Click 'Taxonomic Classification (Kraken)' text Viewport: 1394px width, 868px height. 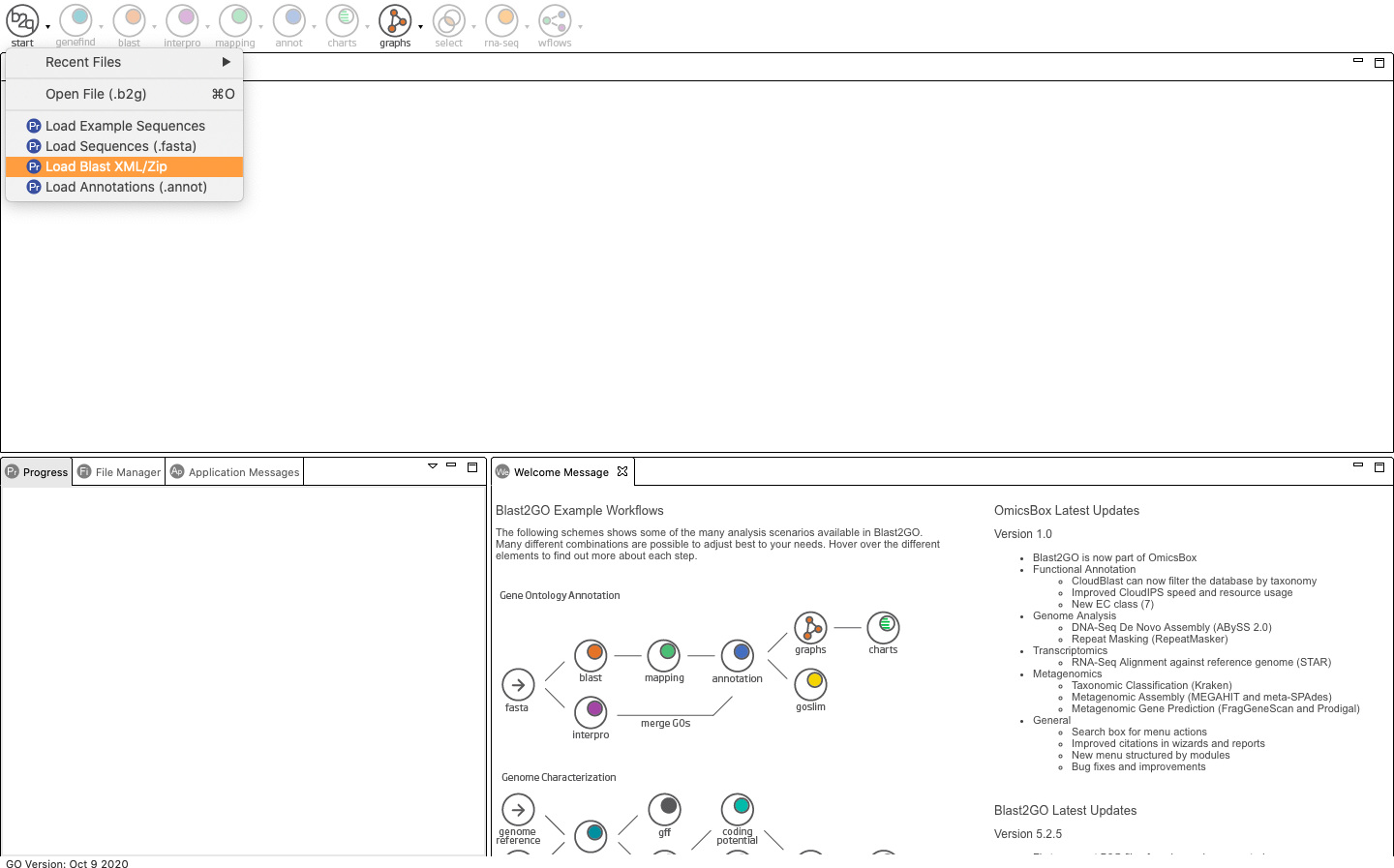(x=1152, y=686)
